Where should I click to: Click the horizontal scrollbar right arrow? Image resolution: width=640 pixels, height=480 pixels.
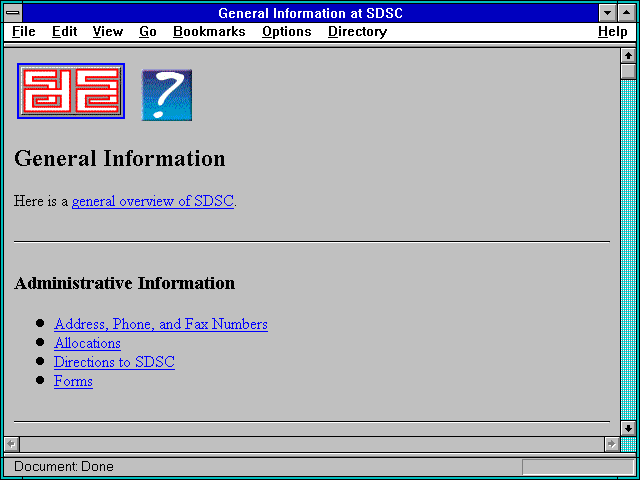point(612,444)
